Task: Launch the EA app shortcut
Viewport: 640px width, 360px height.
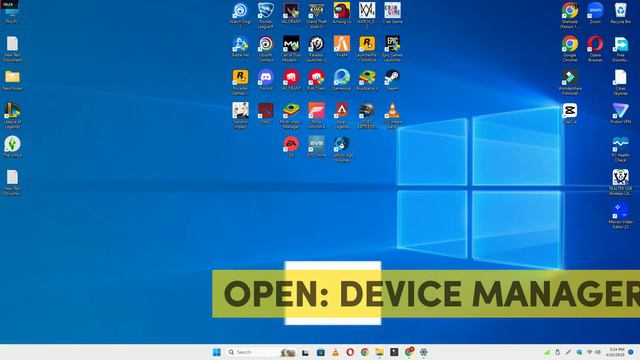Action: pos(291,147)
